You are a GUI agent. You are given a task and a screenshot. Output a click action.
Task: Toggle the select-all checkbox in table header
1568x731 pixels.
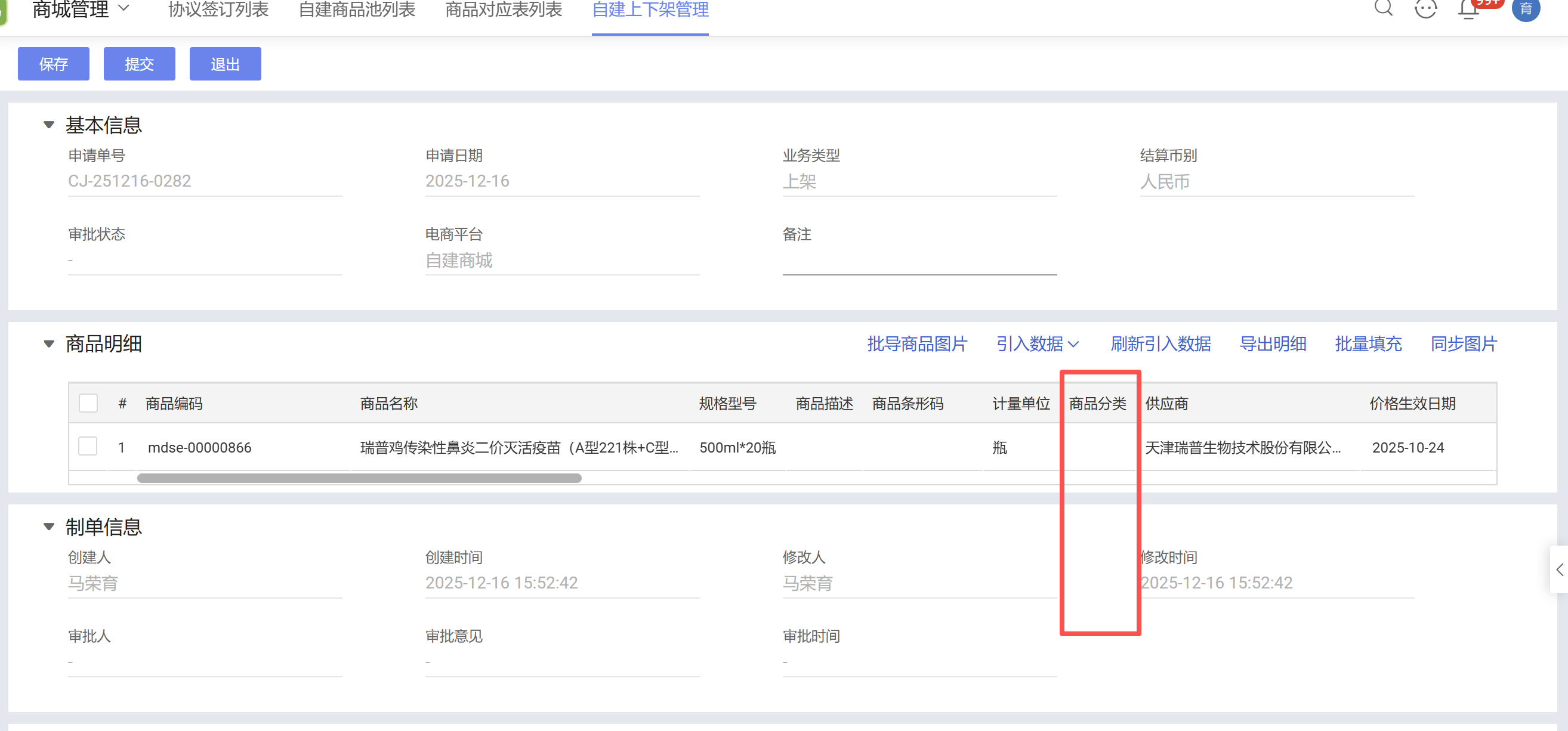pos(88,402)
